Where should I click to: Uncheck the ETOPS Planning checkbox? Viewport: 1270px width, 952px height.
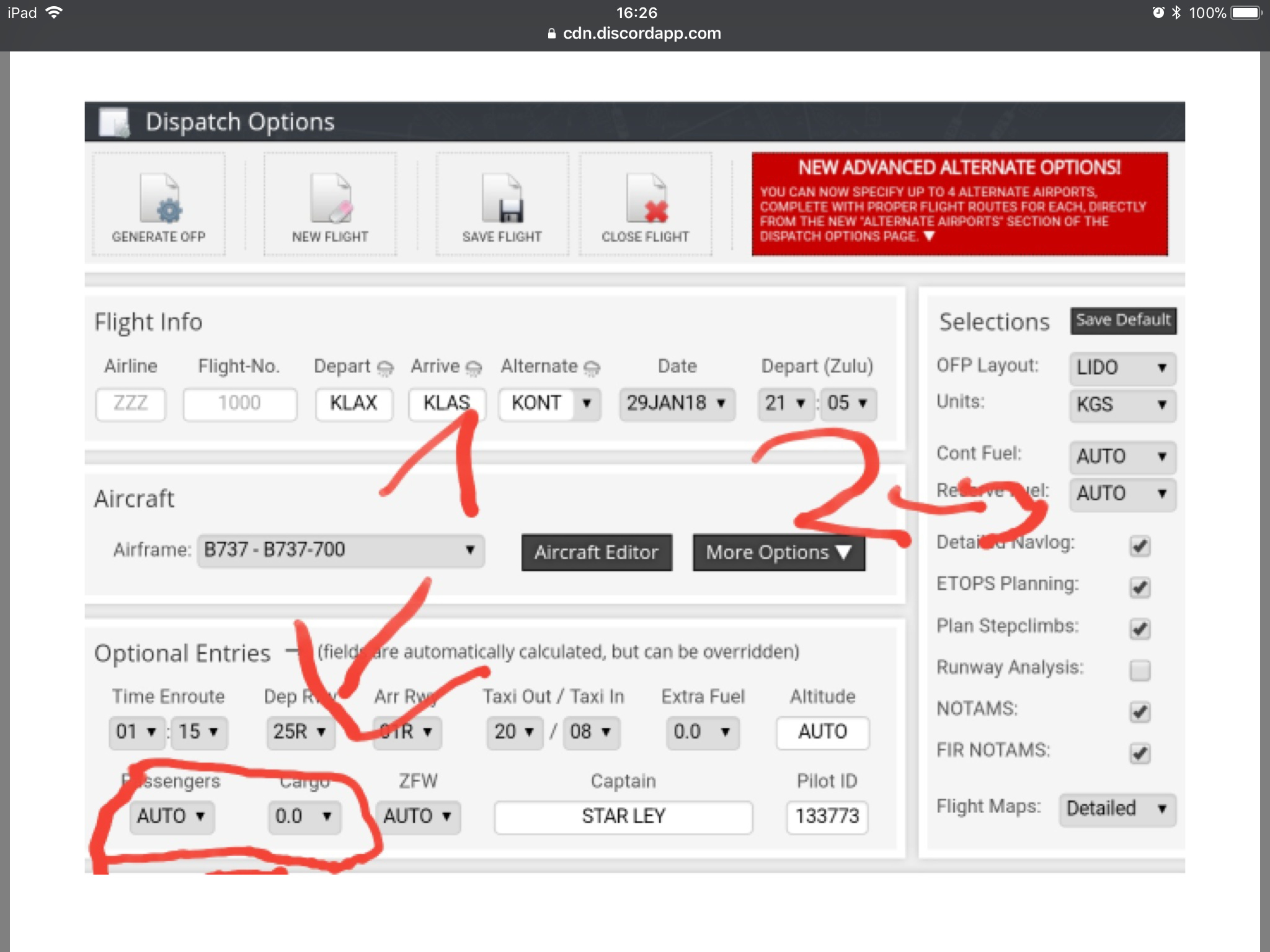click(1140, 587)
